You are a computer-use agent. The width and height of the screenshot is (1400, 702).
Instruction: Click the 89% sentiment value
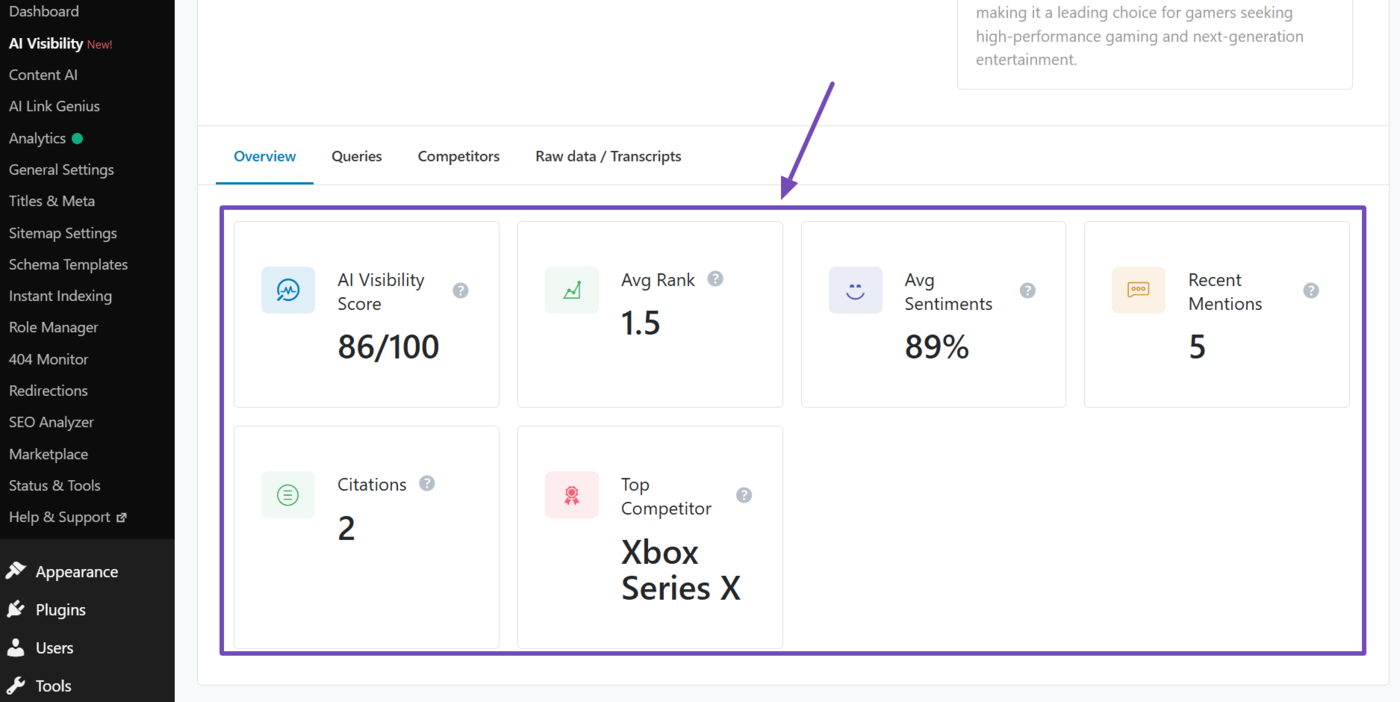pyautogui.click(x=937, y=347)
